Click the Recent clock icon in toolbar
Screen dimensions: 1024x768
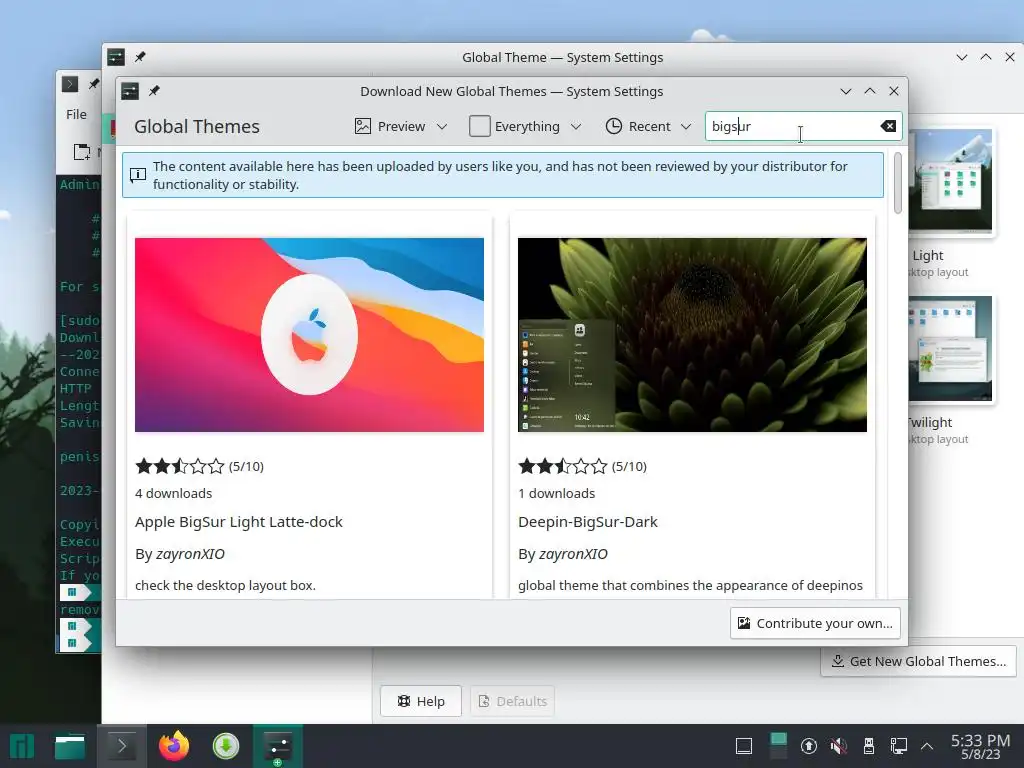click(614, 126)
